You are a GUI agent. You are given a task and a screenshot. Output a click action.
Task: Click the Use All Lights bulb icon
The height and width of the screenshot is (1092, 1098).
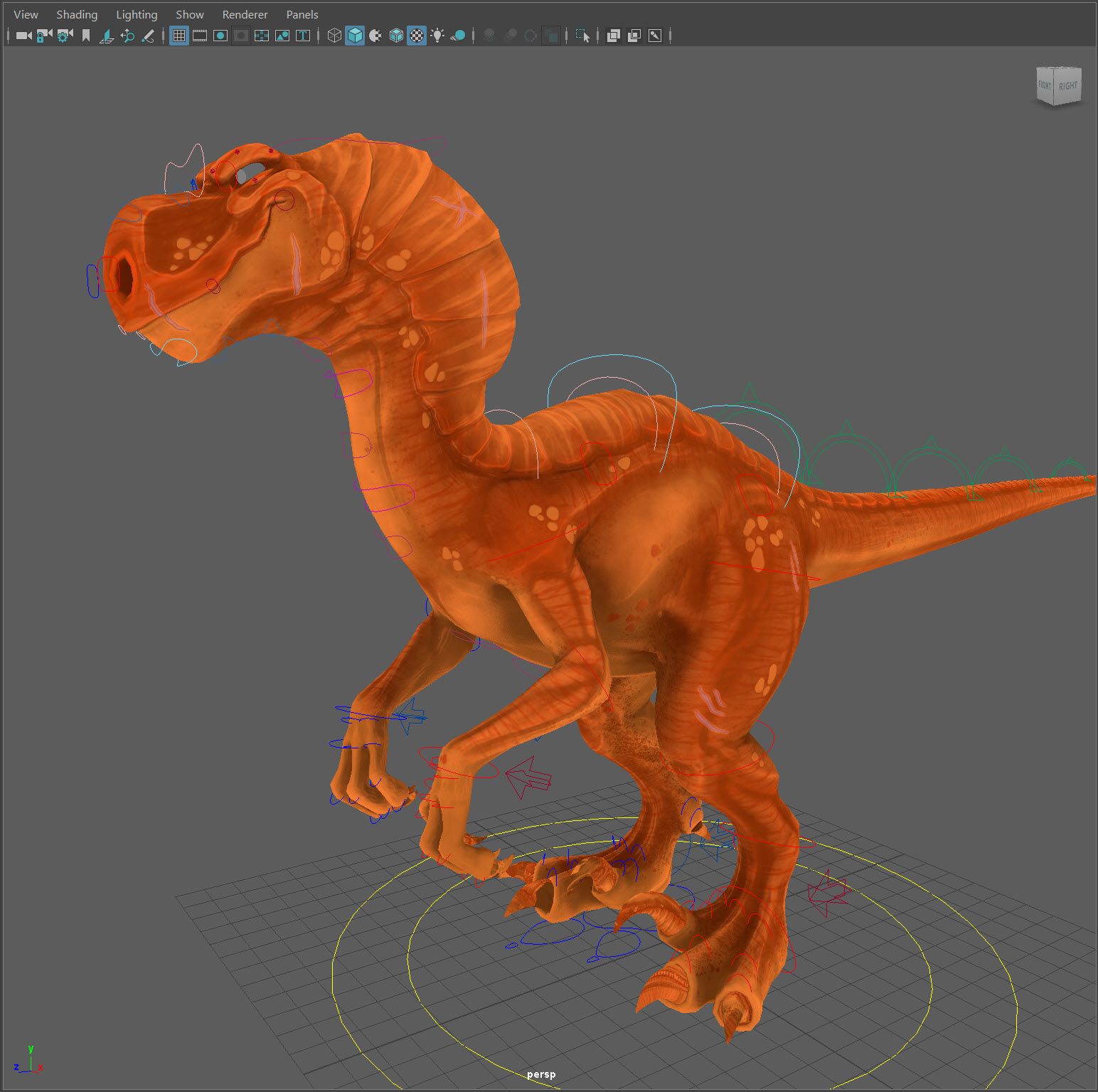pos(437,36)
